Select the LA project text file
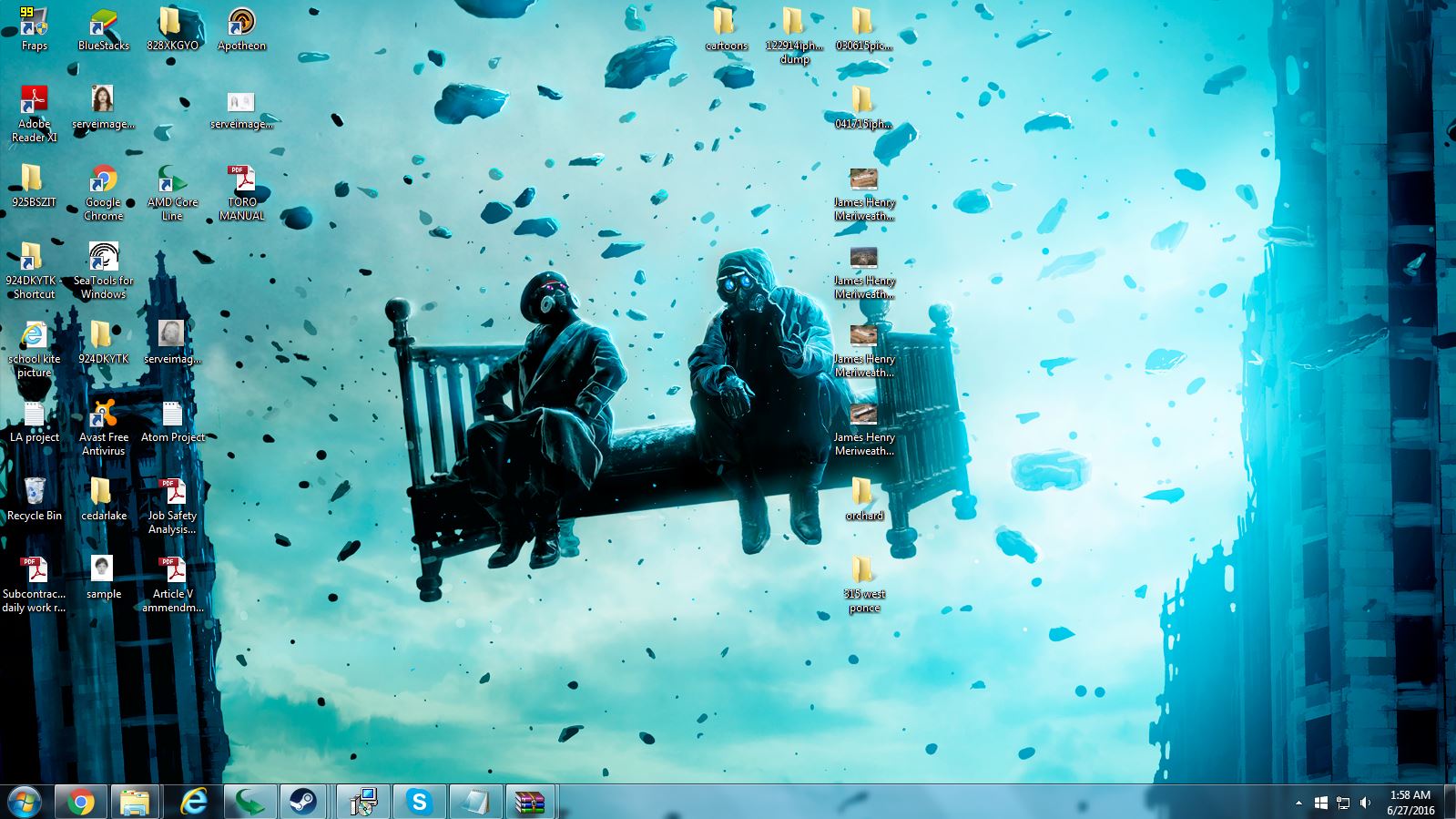The image size is (1456, 819). pyautogui.click(x=34, y=422)
